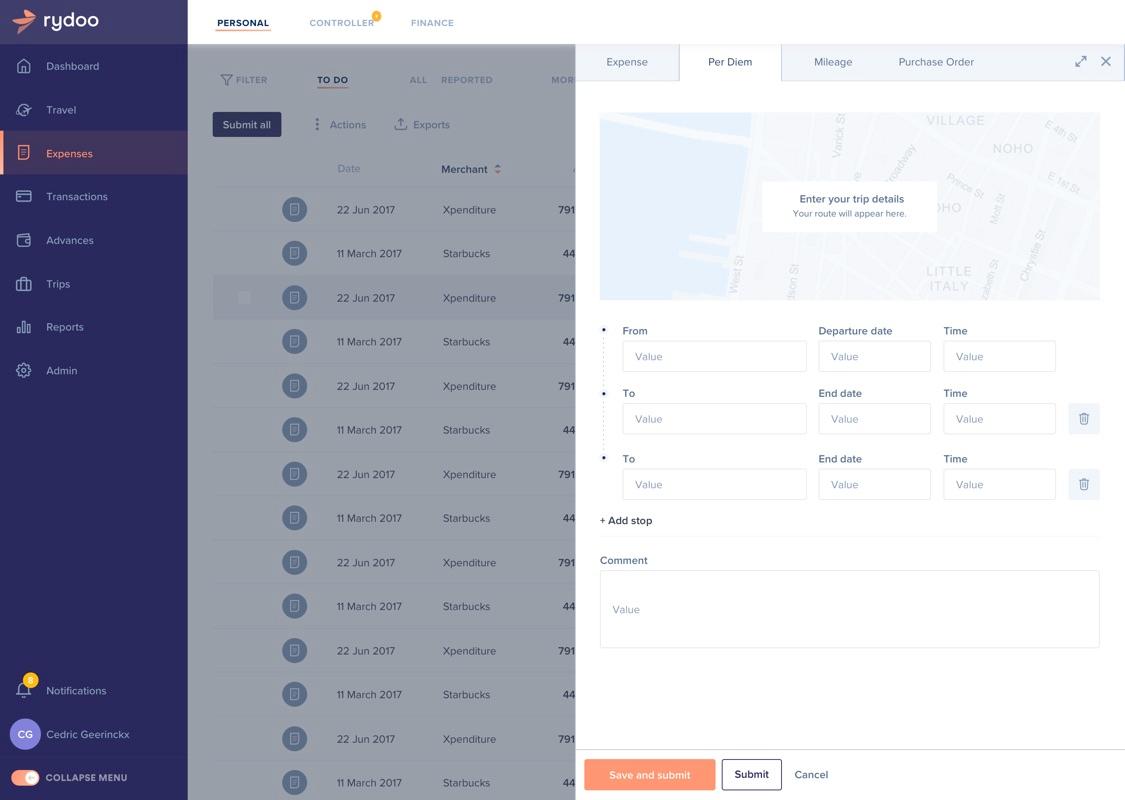The height and width of the screenshot is (800, 1125).
Task: Click the Travel plane icon
Action: (x=24, y=110)
